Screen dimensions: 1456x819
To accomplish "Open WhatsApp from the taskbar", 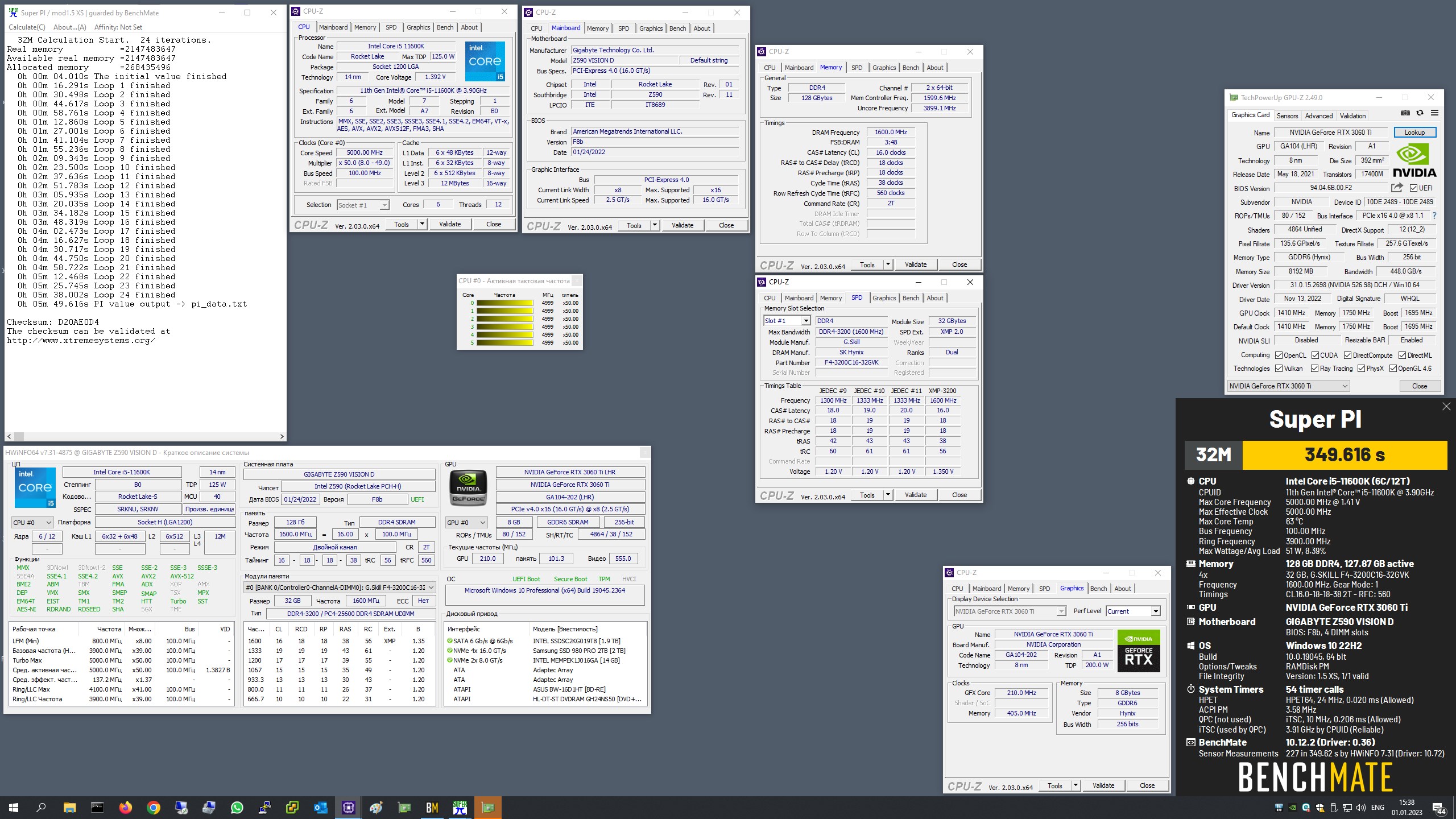I will tap(237, 807).
